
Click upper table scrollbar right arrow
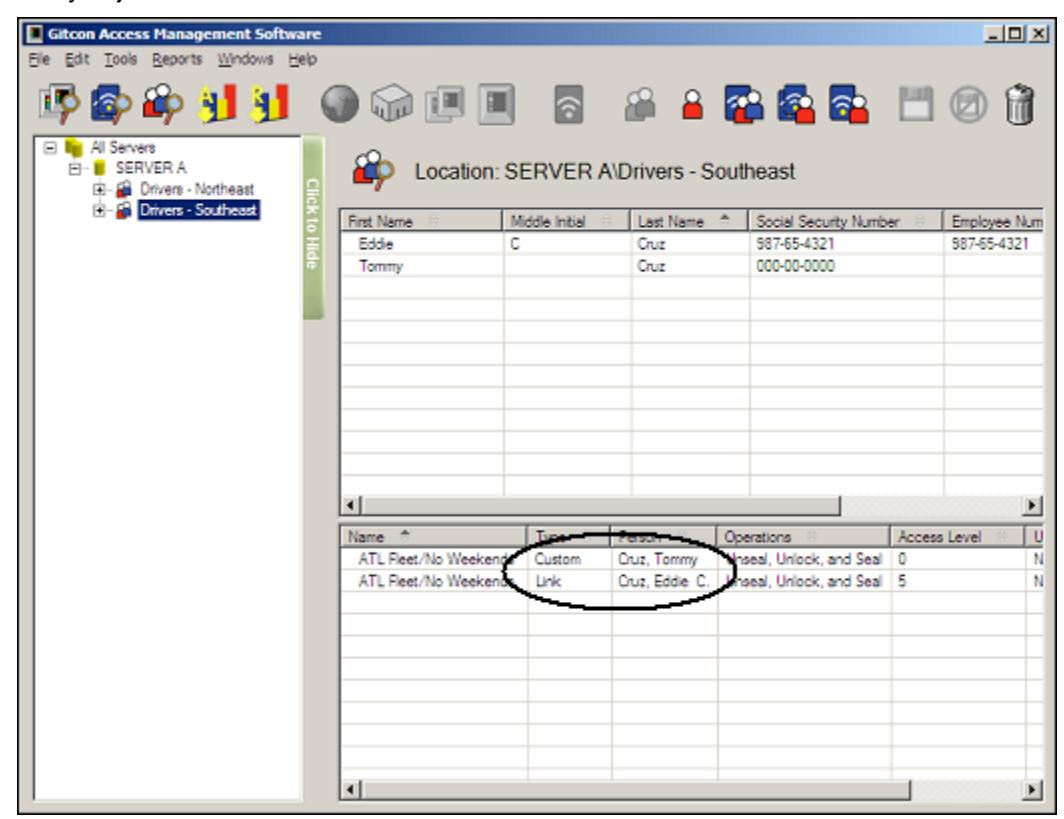pos(1032,506)
